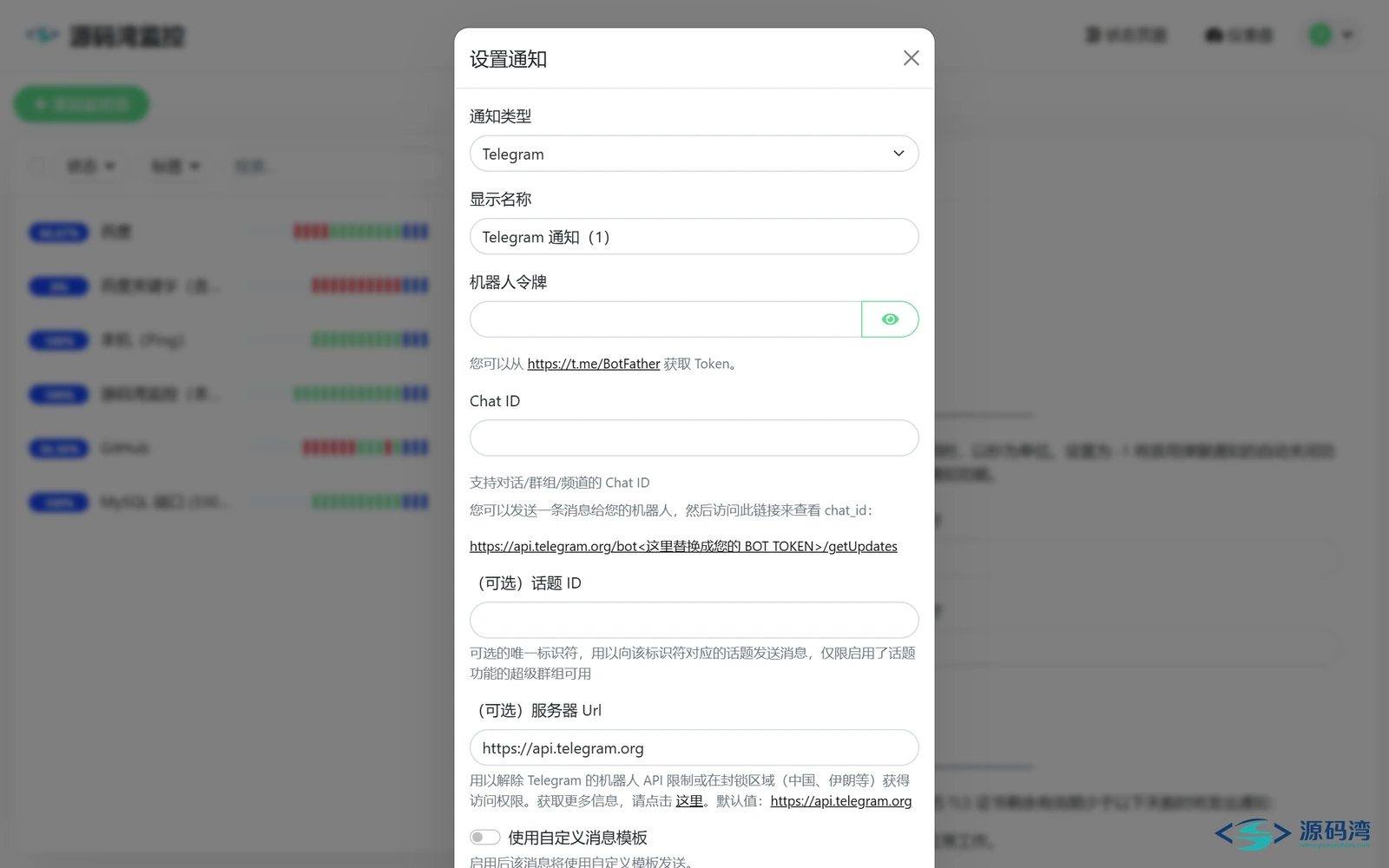Open the t.me/BotFather link
The image size is (1389, 868).
point(593,364)
